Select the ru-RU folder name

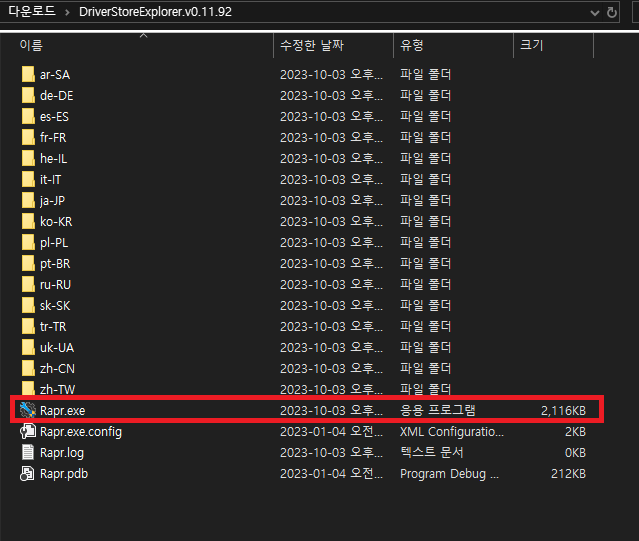(55, 285)
